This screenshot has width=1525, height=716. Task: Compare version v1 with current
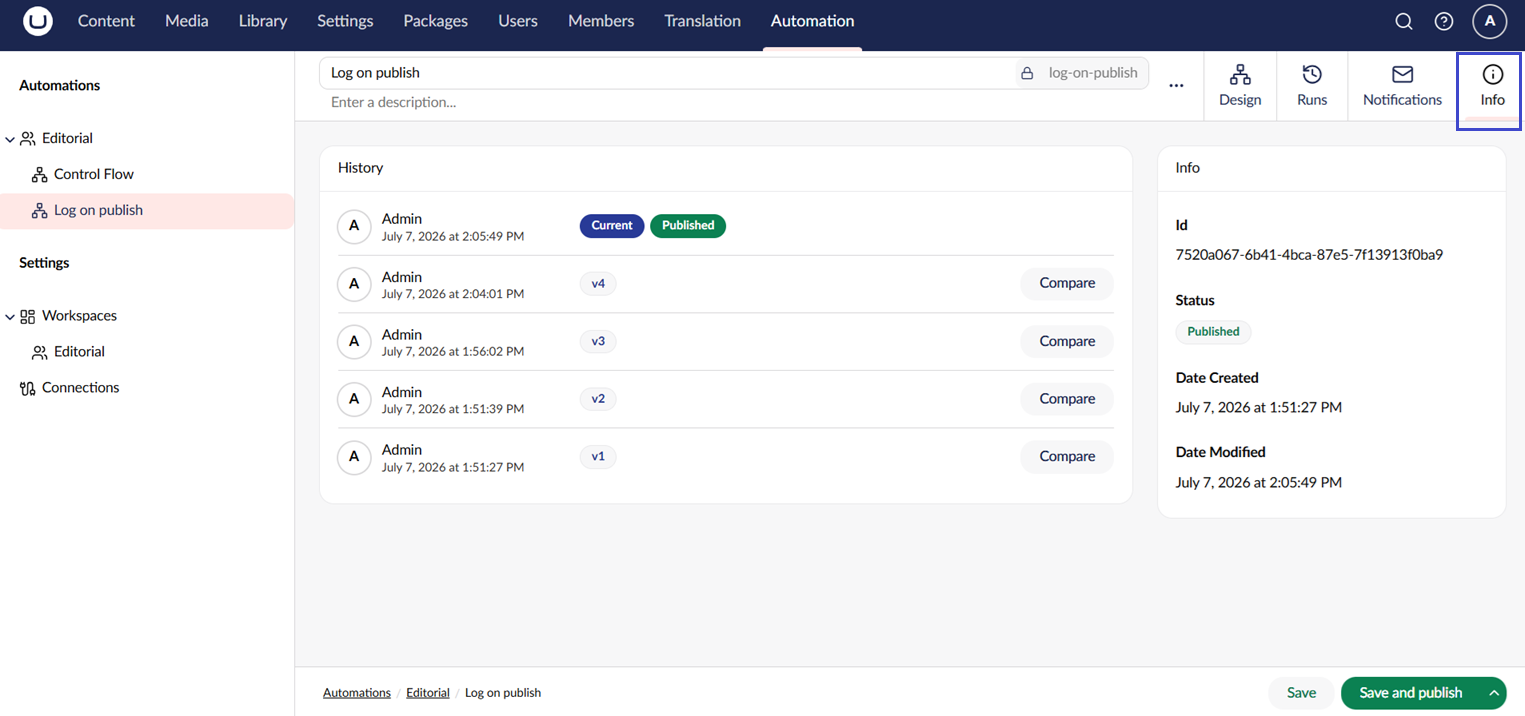[x=1067, y=456]
